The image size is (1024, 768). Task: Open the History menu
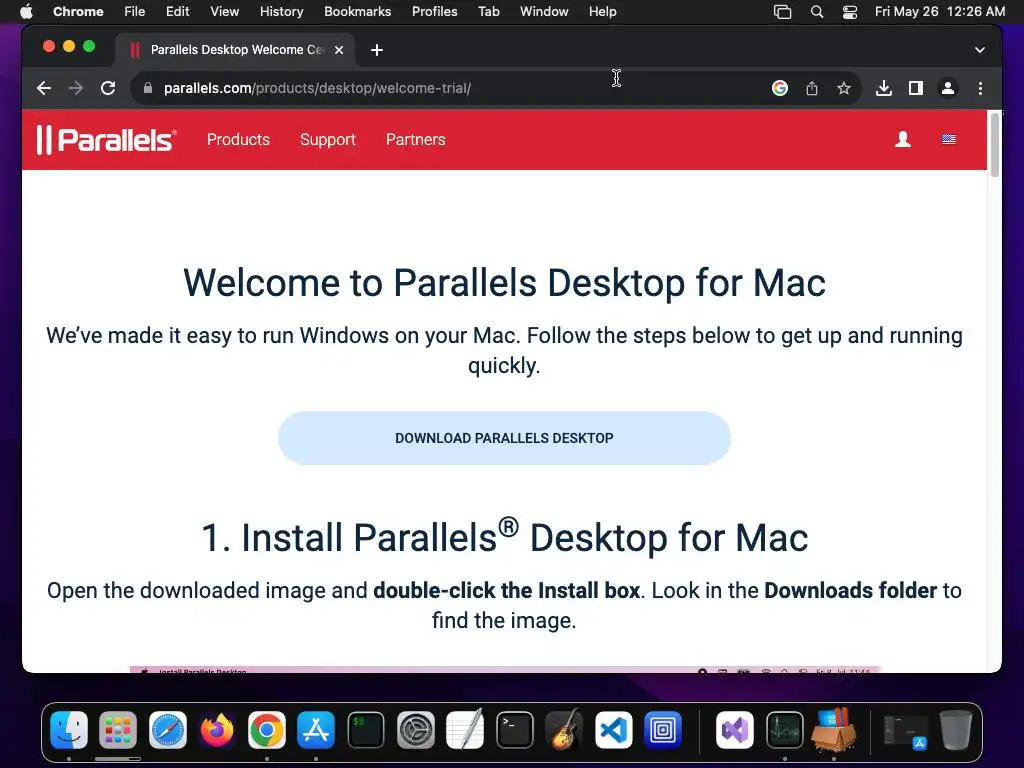click(x=281, y=11)
